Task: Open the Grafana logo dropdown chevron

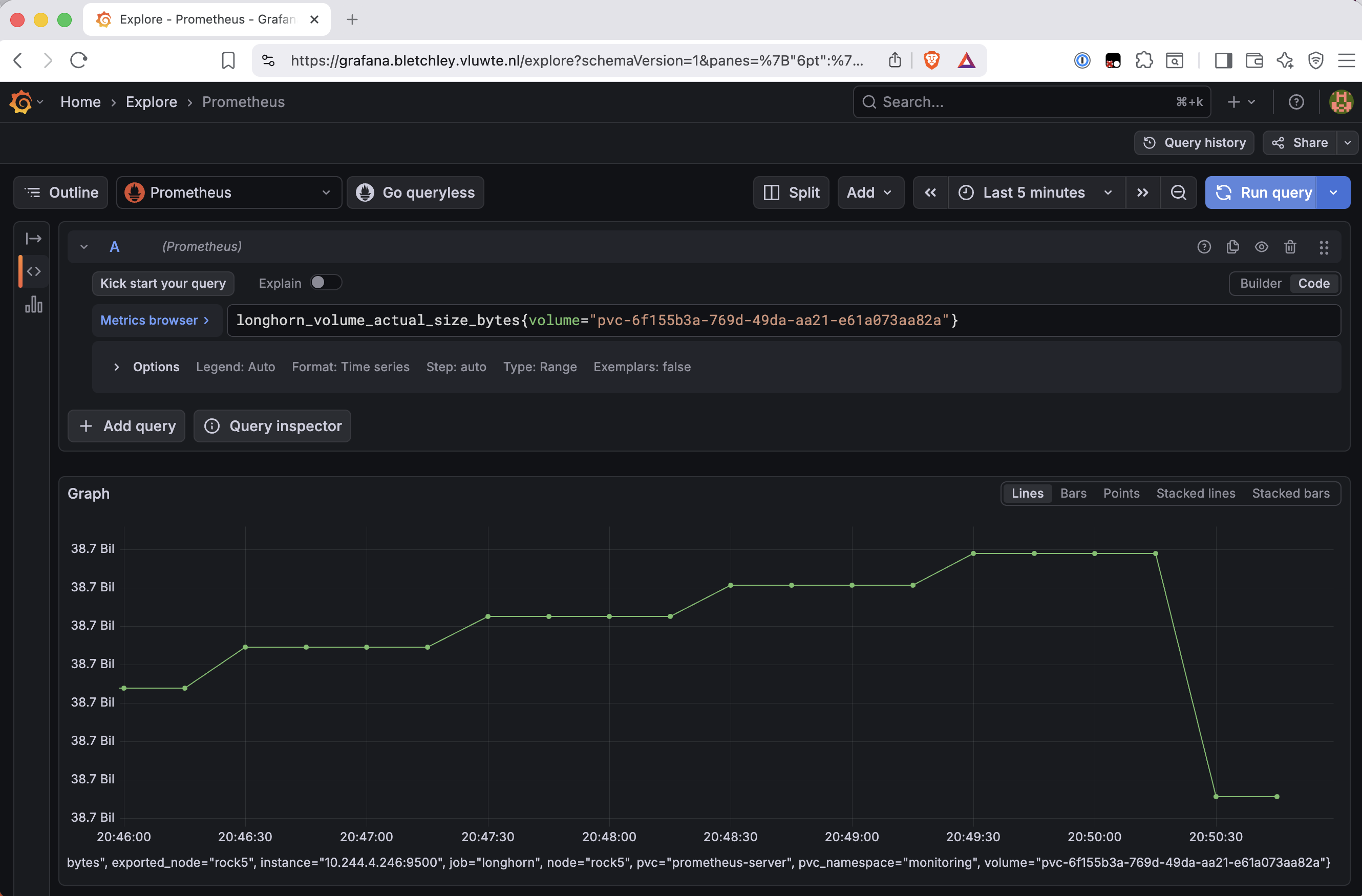Action: [x=40, y=102]
